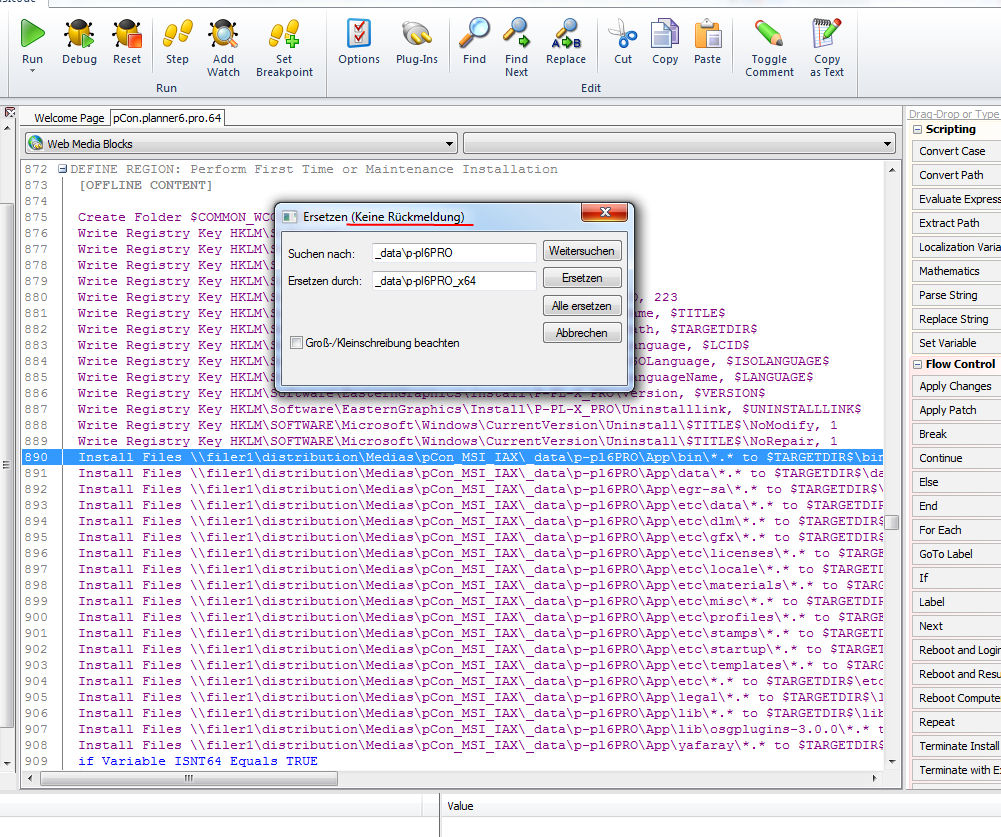Click the Alle ersetzen button
The width and height of the screenshot is (1001, 837).
coord(582,306)
